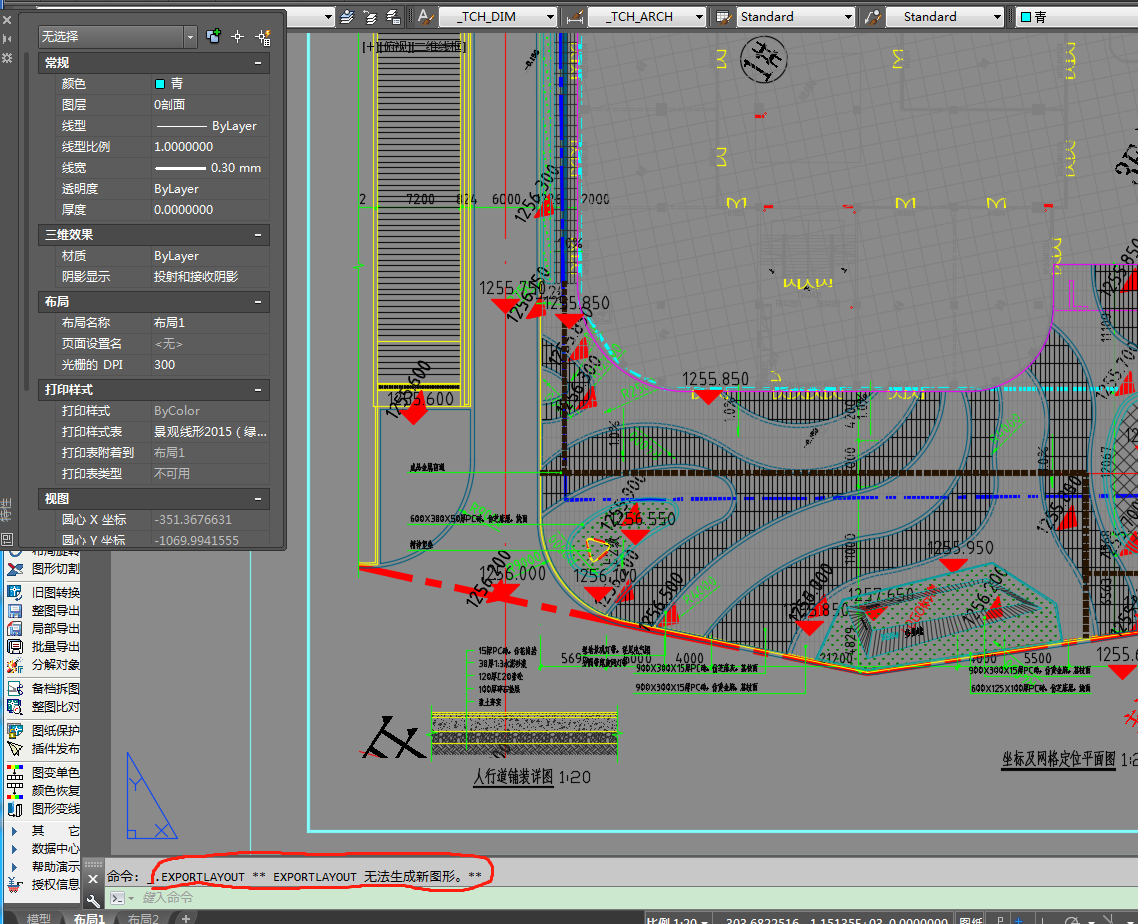Toggle the PICKADD icon in properties panel
Screen dimensions: 1138x924
point(213,37)
